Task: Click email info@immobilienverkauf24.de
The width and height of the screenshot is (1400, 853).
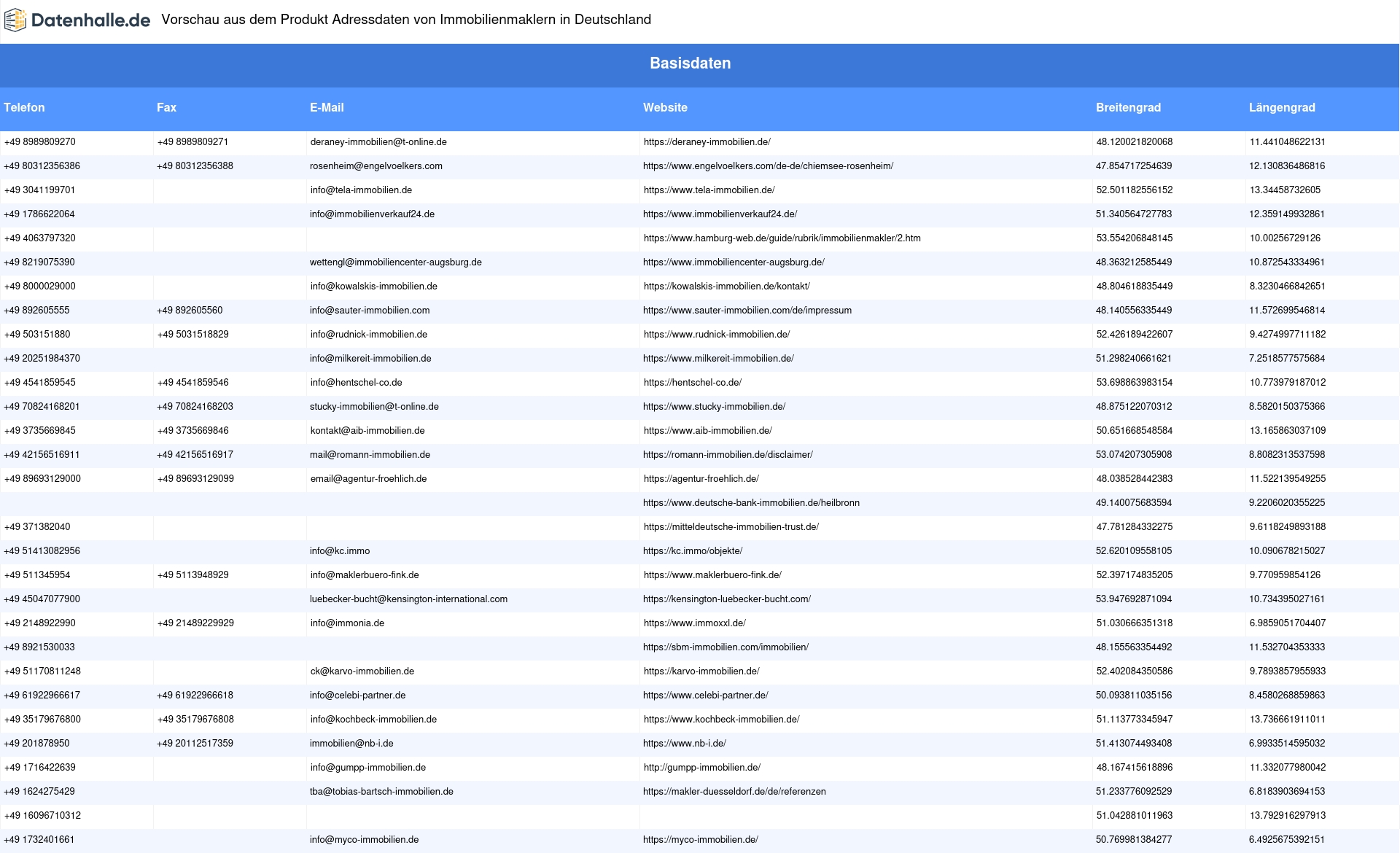Action: tap(372, 214)
